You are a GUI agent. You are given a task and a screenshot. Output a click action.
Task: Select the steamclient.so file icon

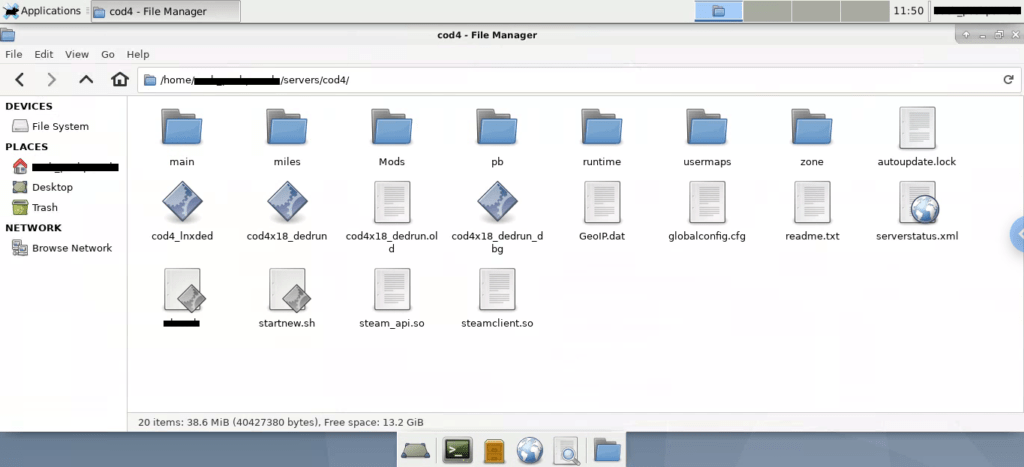[497, 289]
